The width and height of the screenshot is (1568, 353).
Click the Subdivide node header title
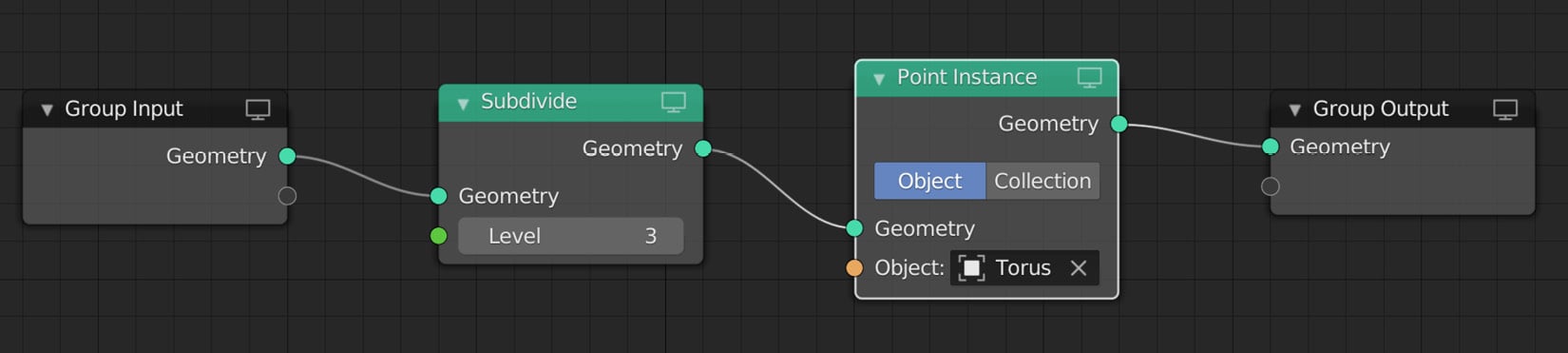[528, 101]
